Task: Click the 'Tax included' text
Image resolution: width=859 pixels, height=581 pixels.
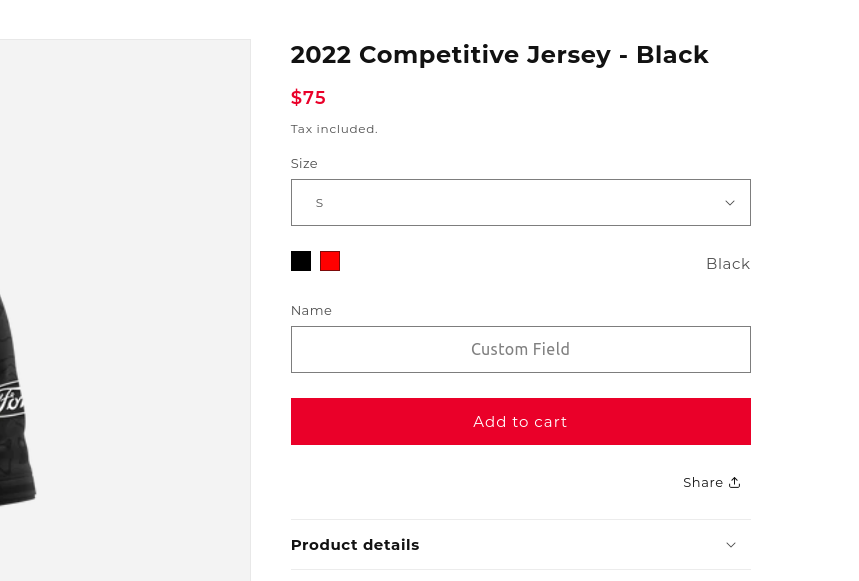Action: 334,128
